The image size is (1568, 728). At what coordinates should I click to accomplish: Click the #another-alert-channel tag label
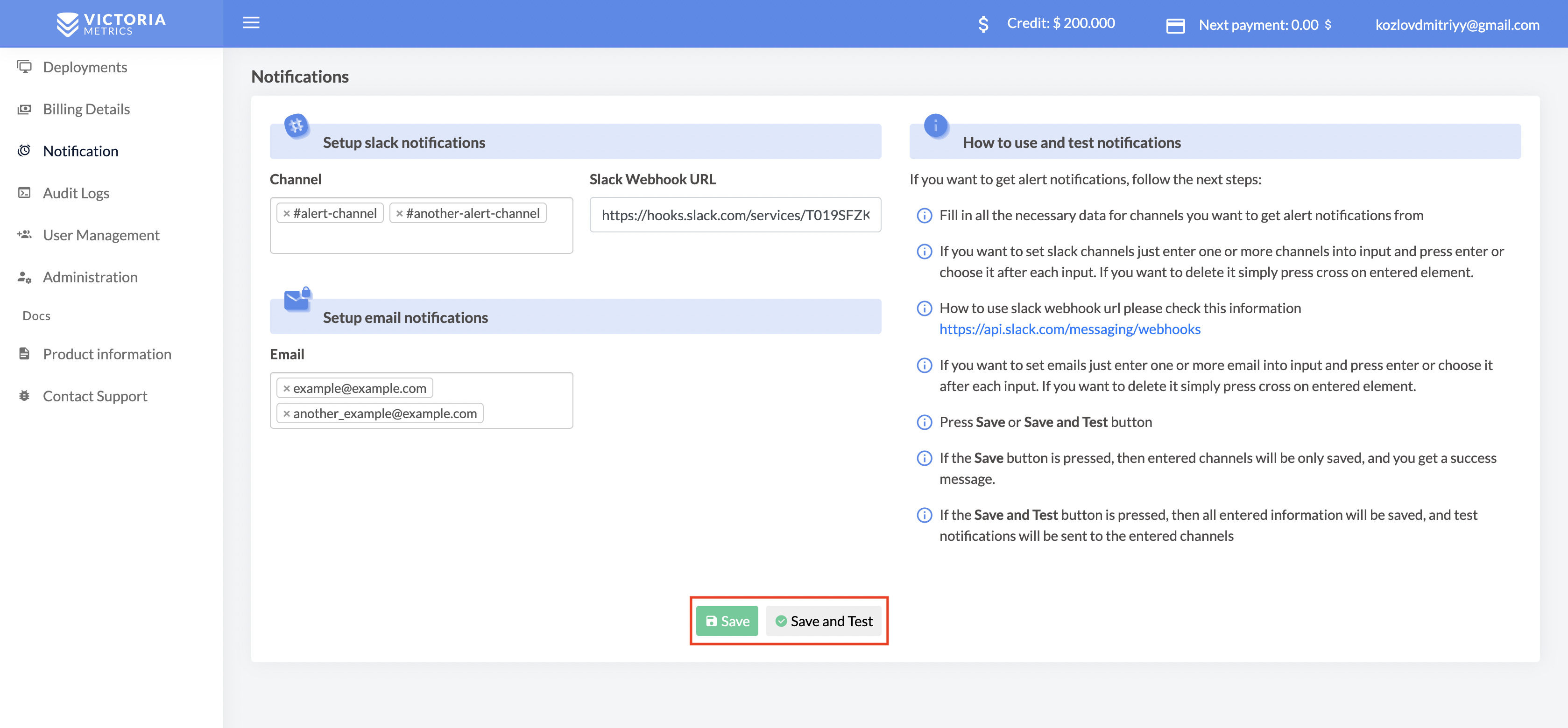pos(473,213)
